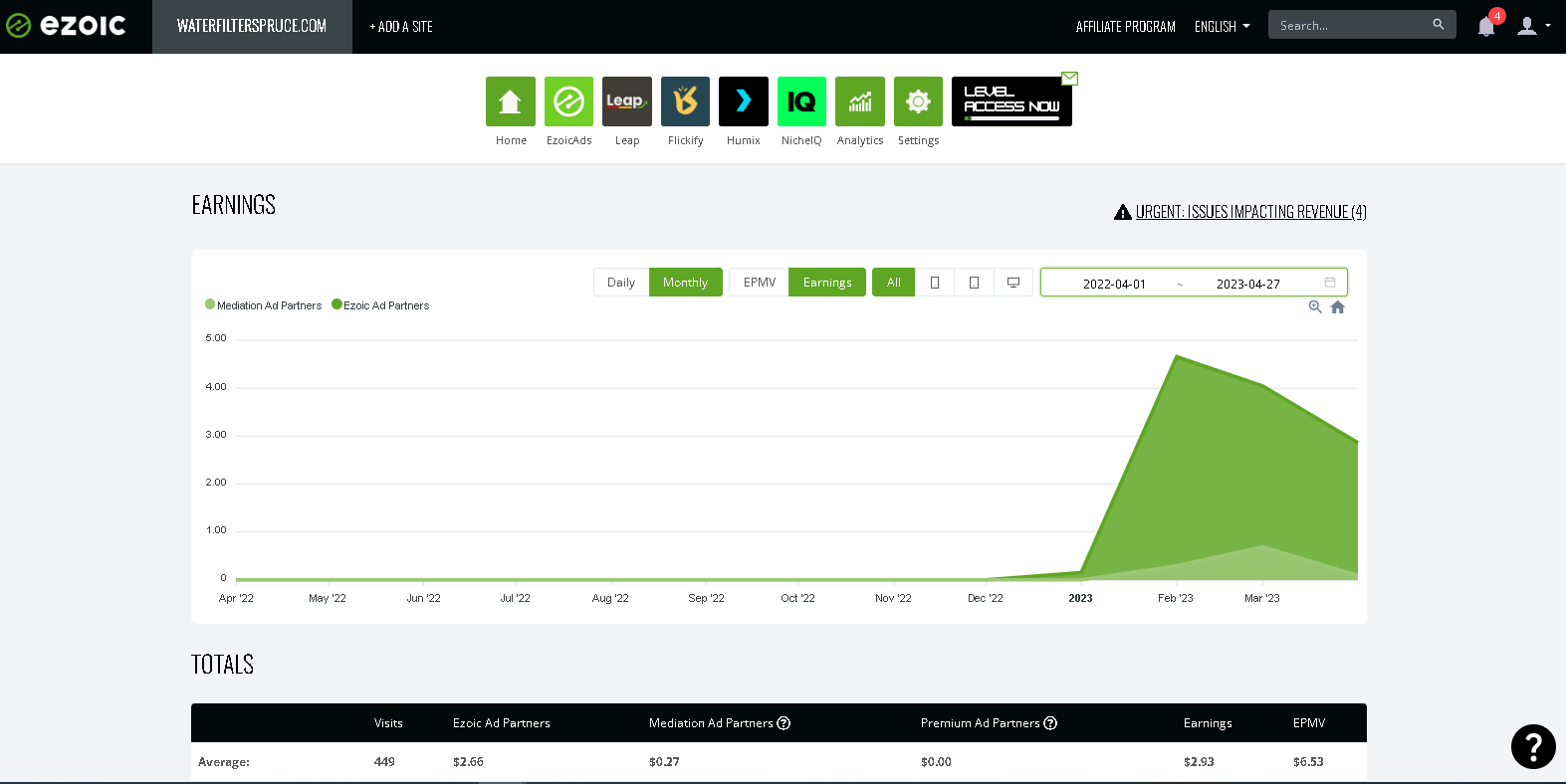Click the search magnifier icon

click(x=1439, y=25)
